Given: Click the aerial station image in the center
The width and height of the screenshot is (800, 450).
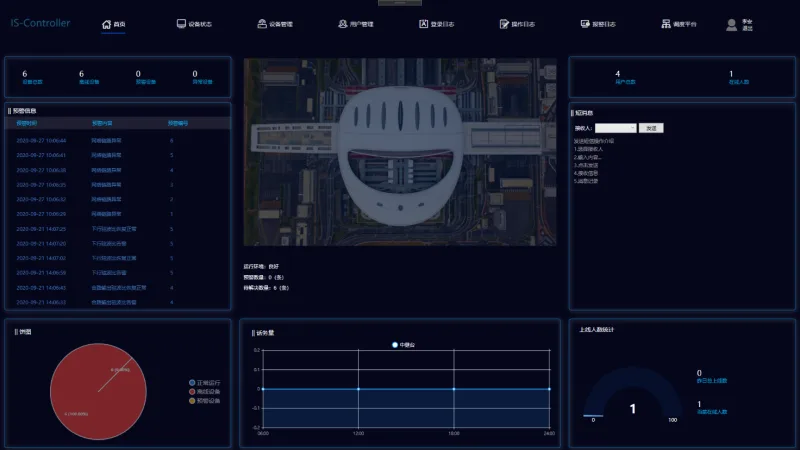Looking at the screenshot, I should 400,152.
